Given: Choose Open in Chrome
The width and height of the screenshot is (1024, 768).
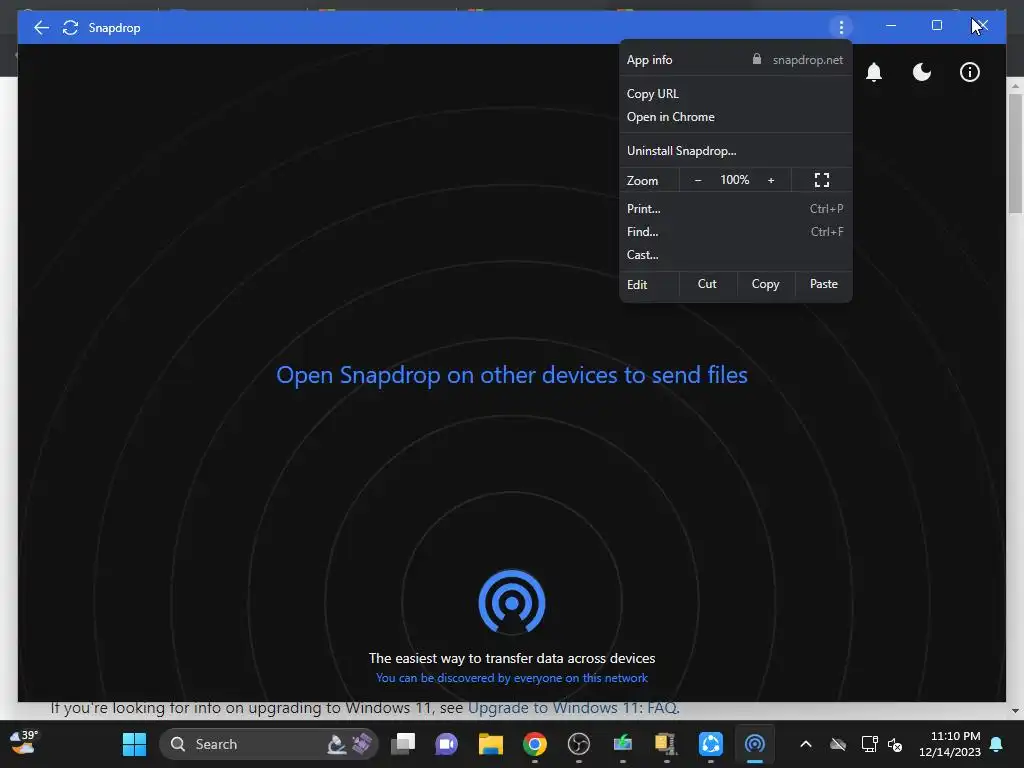Looking at the screenshot, I should [x=735, y=117].
